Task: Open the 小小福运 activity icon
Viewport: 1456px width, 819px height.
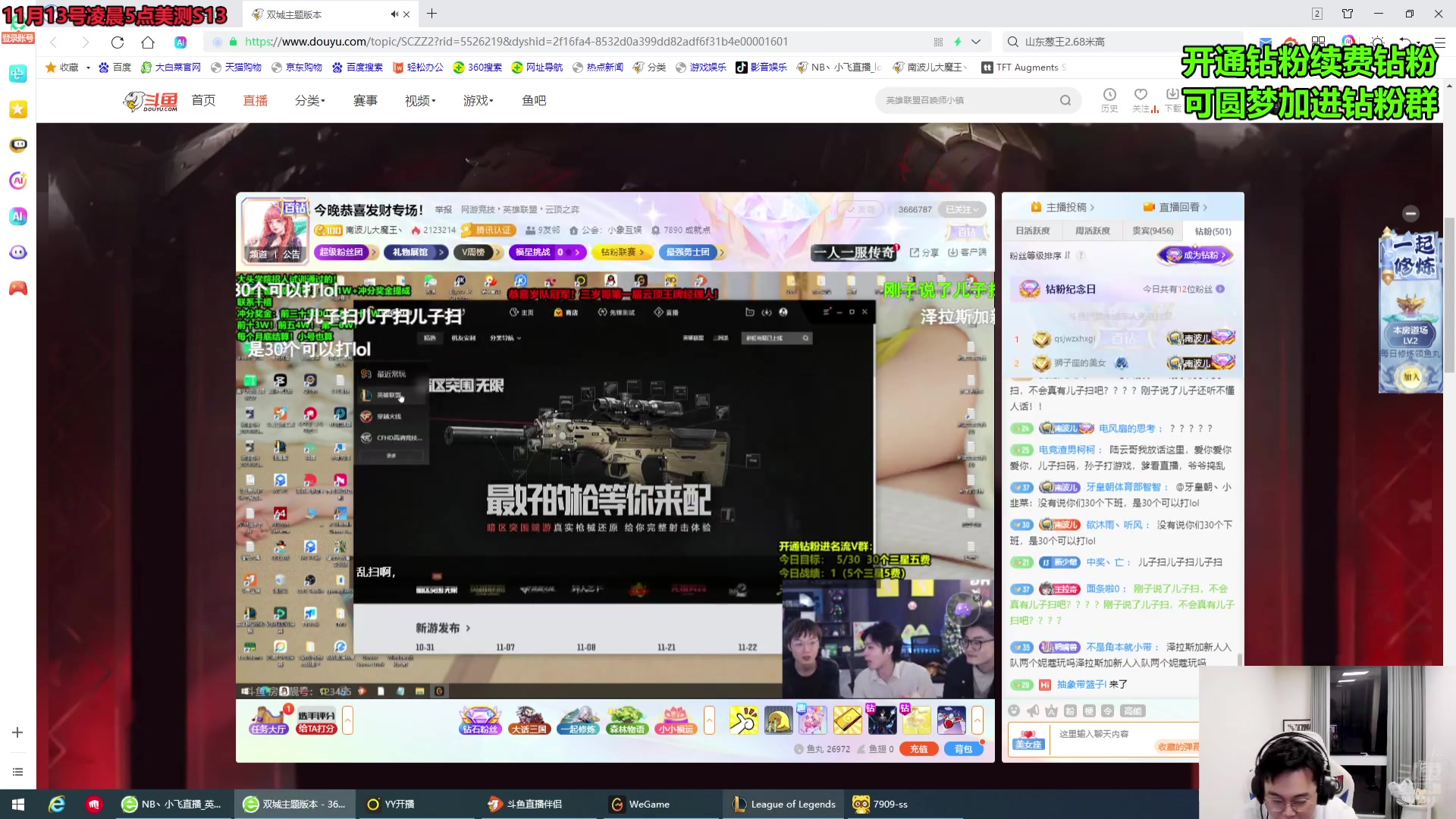Action: pyautogui.click(x=676, y=720)
